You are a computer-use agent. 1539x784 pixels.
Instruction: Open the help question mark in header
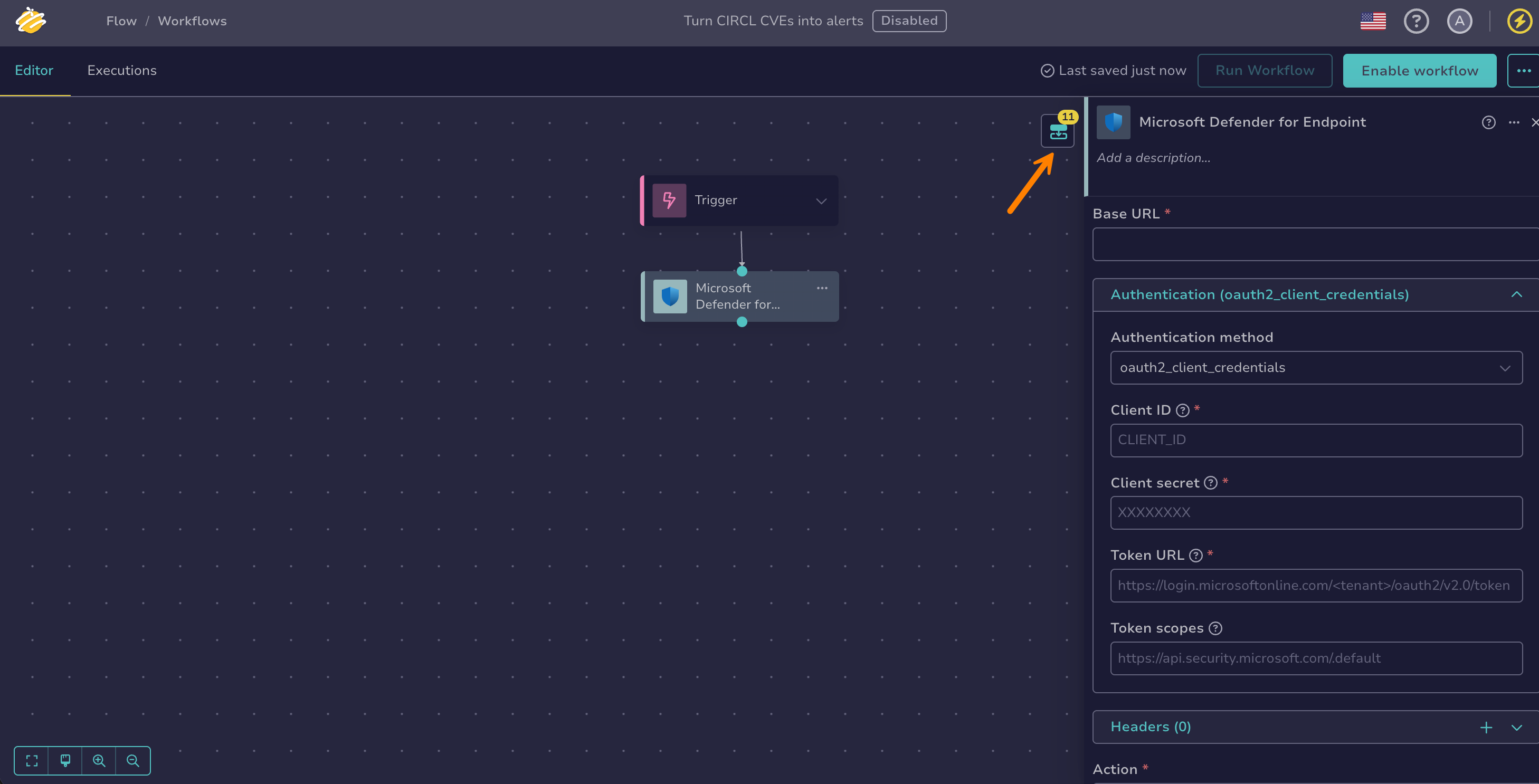pos(1416,21)
